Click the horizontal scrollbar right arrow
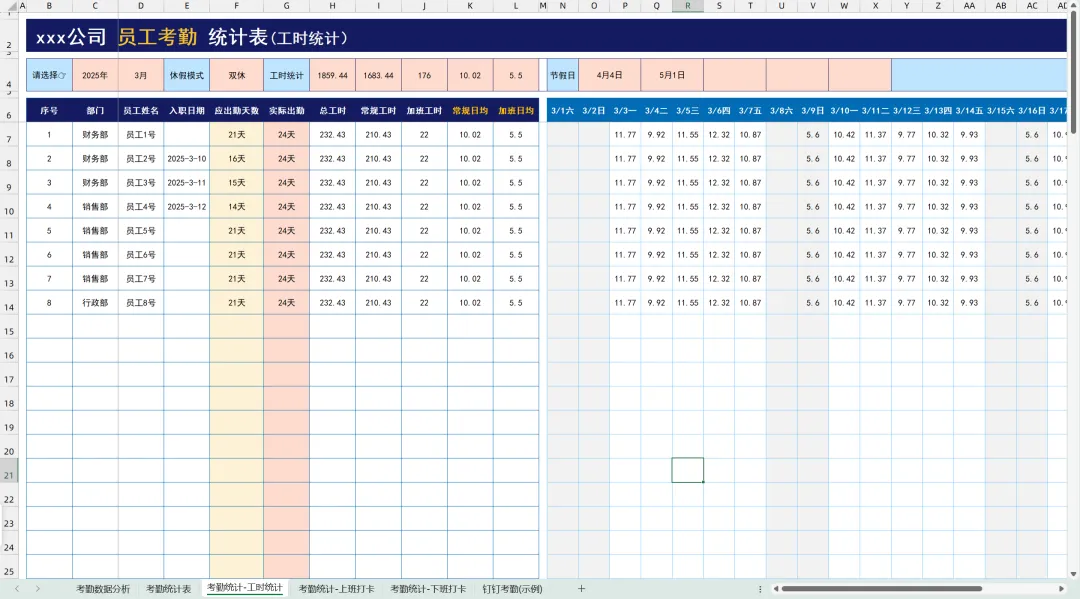This screenshot has height=599, width=1080. coord(1061,589)
